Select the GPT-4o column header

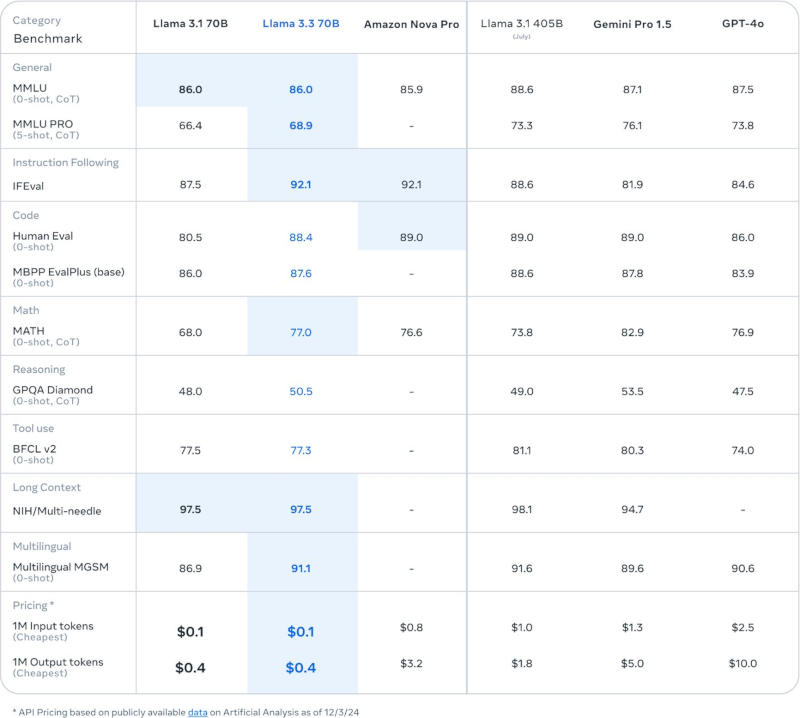tap(742, 24)
